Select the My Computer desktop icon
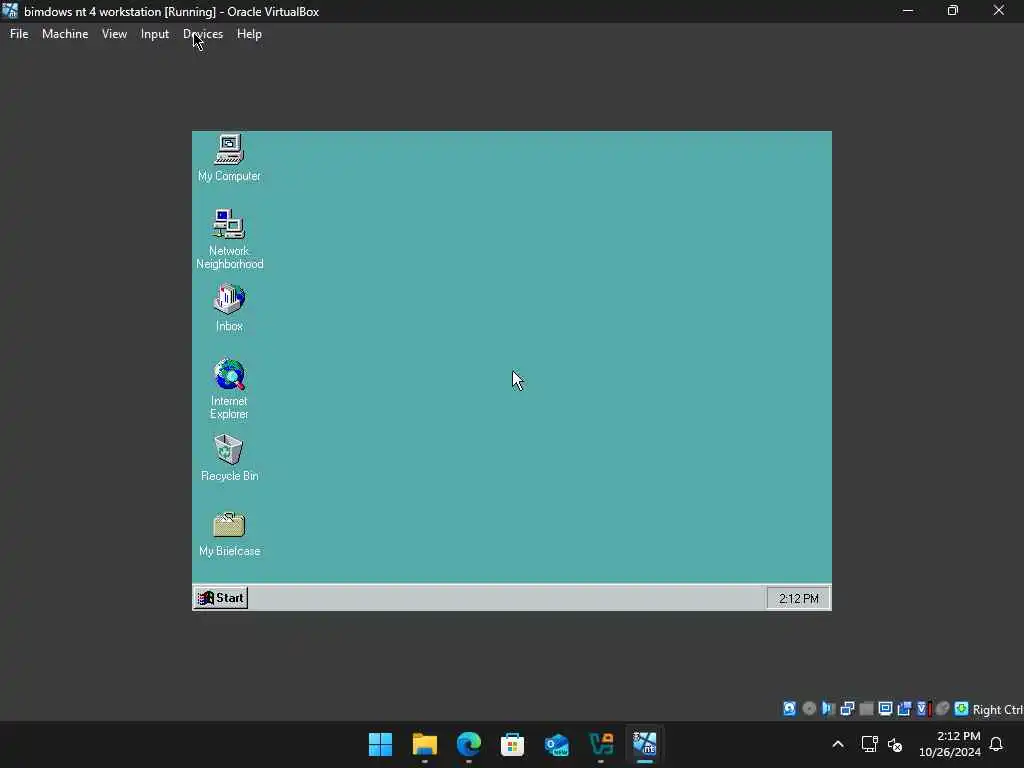 click(229, 158)
